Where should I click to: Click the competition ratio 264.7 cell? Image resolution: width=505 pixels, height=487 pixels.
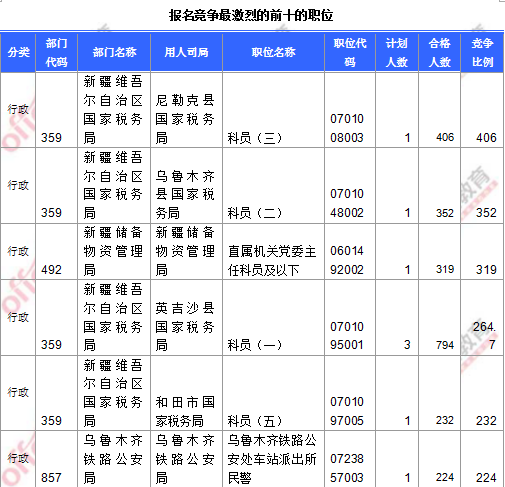coord(482,318)
